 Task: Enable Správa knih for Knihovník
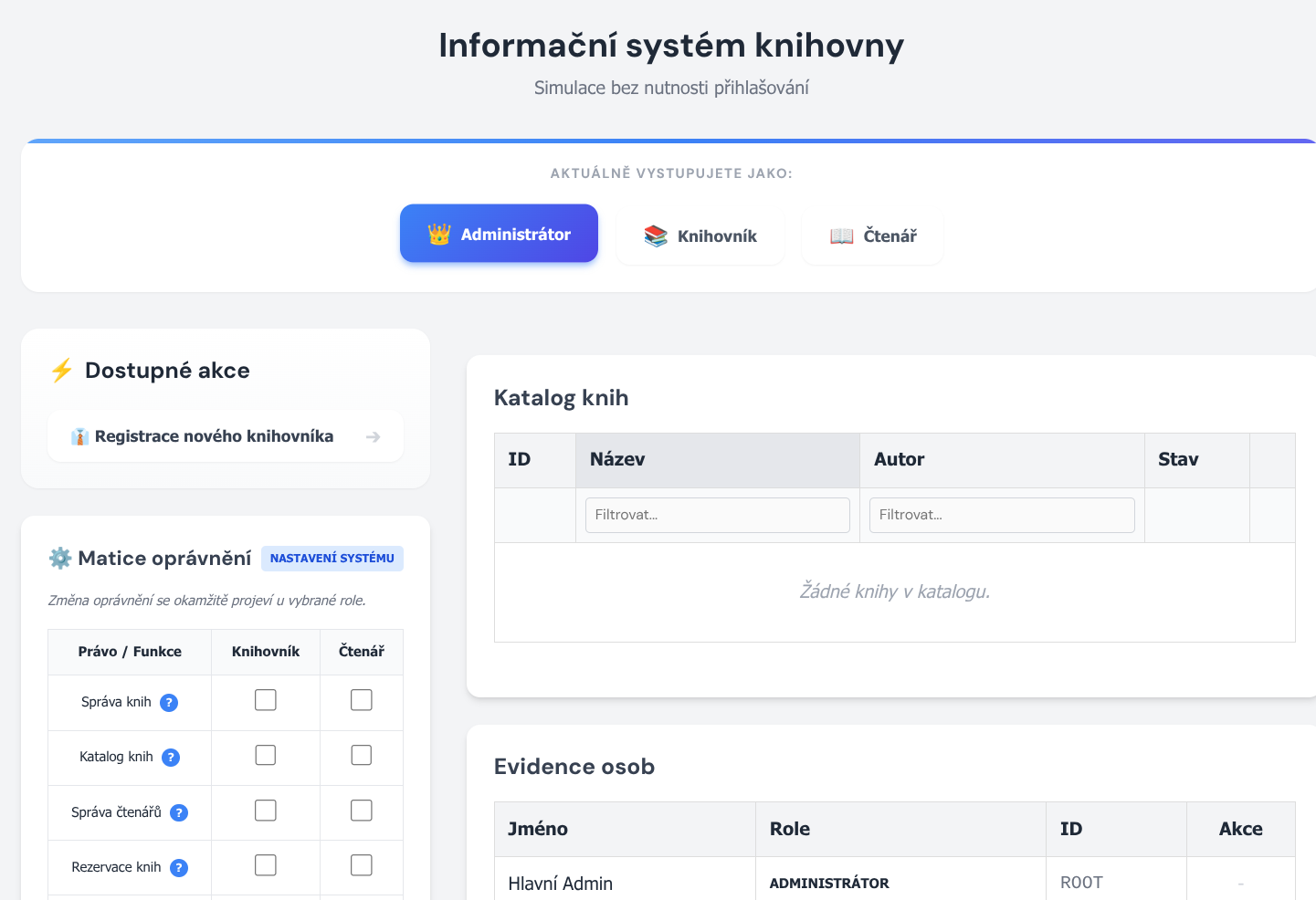[266, 700]
